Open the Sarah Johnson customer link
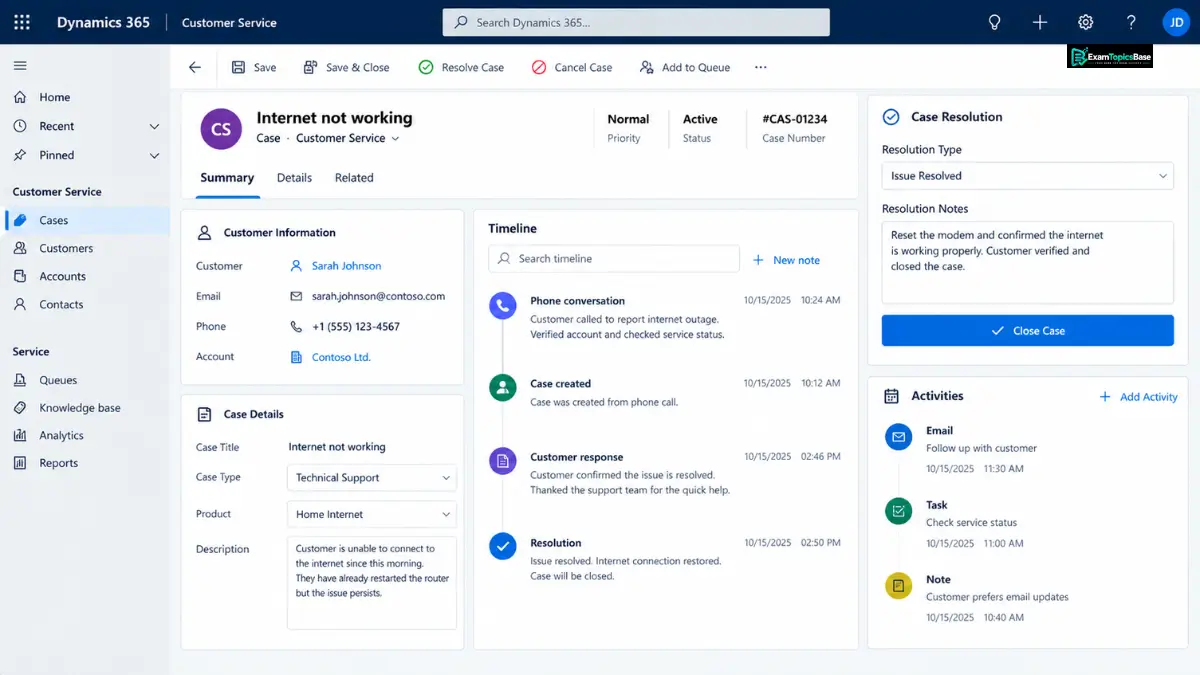 click(346, 266)
